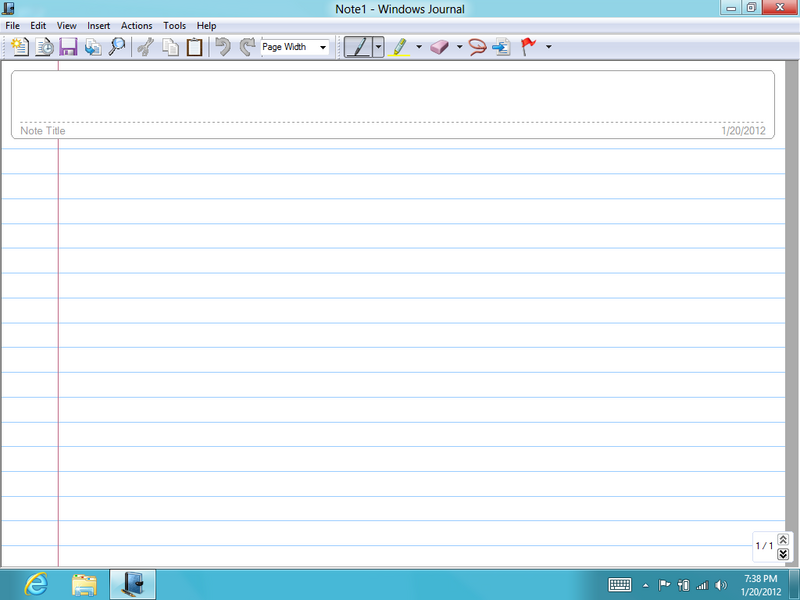Select the red Flag tool
This screenshot has width=800, height=600.
point(528,47)
